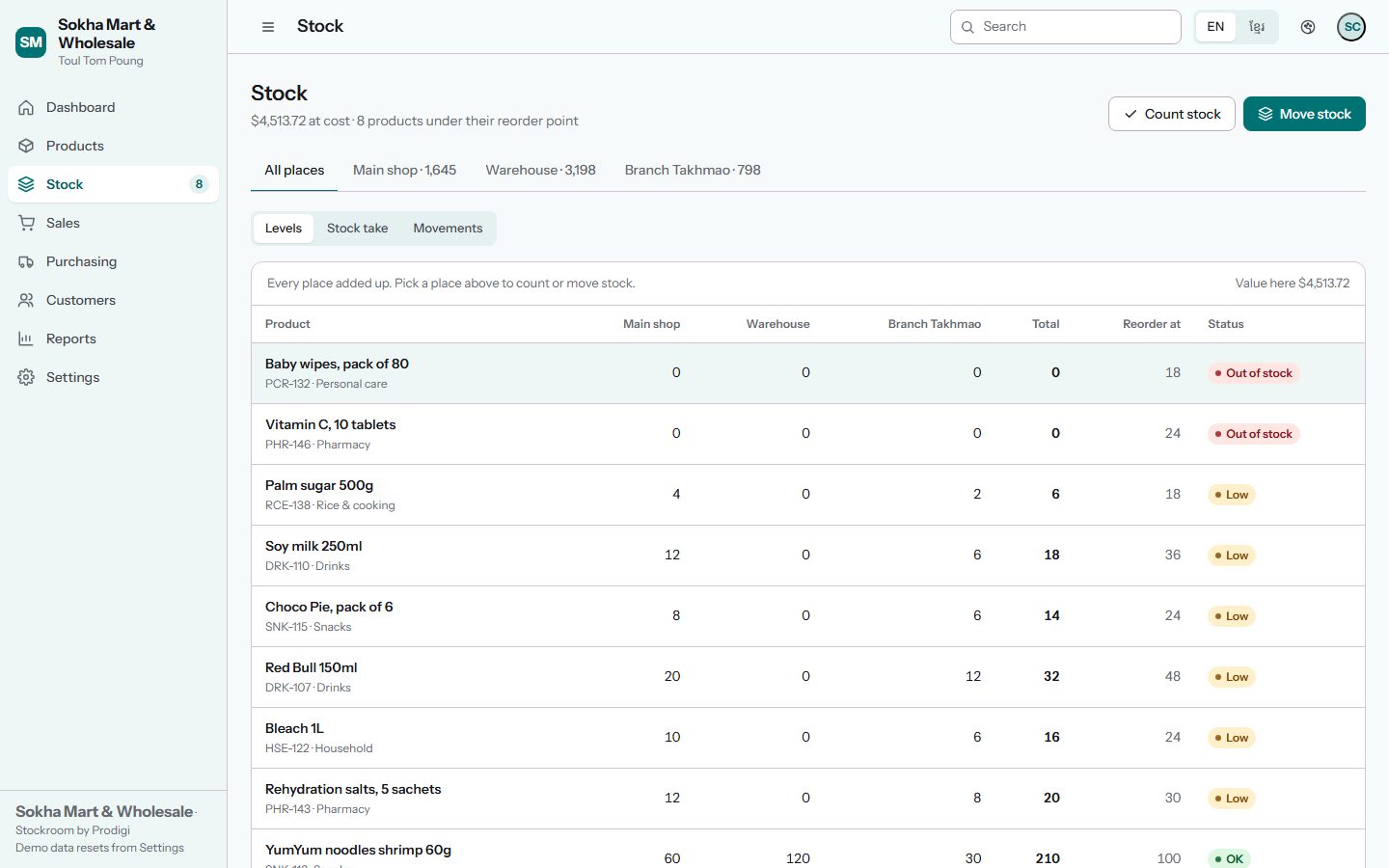The height and width of the screenshot is (868, 1389).
Task: Show the Branch Takhmao tab
Action: pos(693,171)
